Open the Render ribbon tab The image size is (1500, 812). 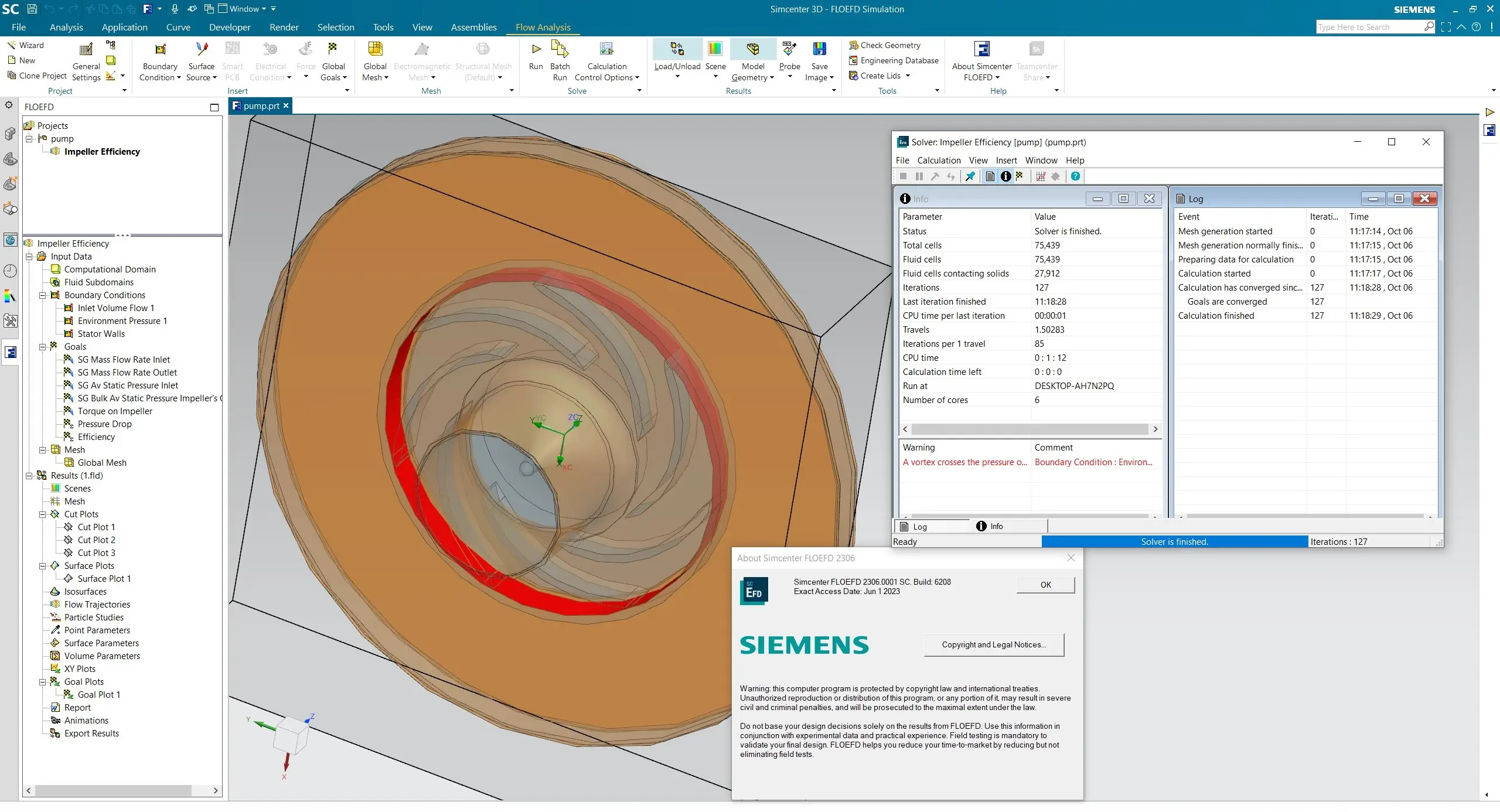coord(284,27)
